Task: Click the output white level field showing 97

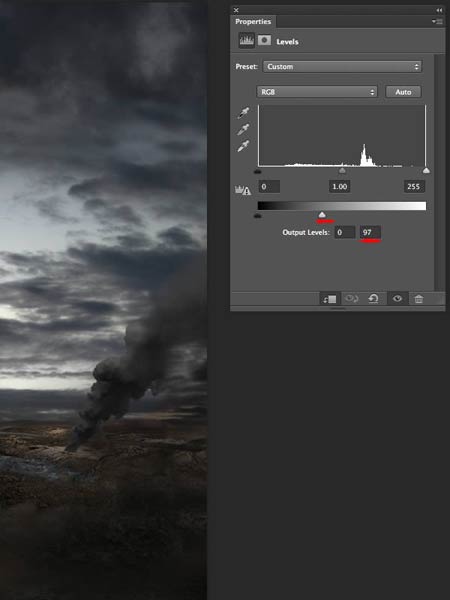Action: (x=370, y=232)
